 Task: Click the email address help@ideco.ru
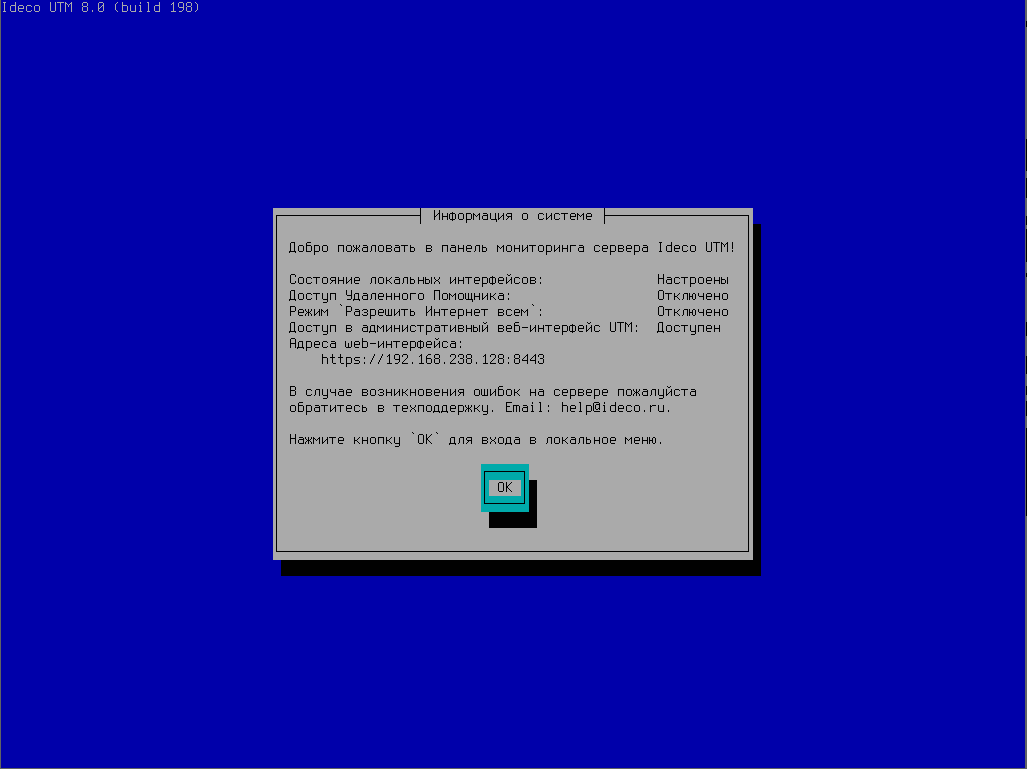coord(614,407)
